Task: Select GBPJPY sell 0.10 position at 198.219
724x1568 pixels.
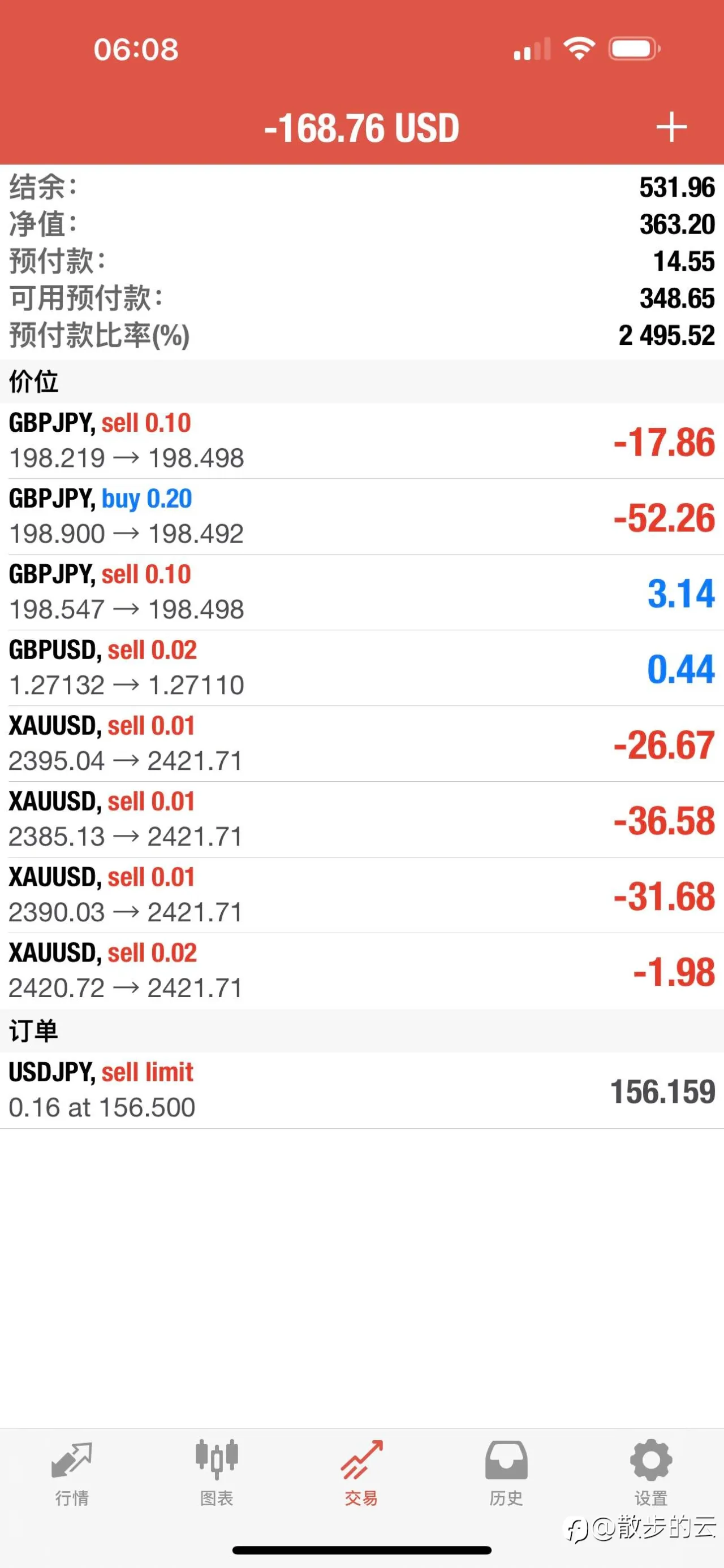Action: coord(361,441)
